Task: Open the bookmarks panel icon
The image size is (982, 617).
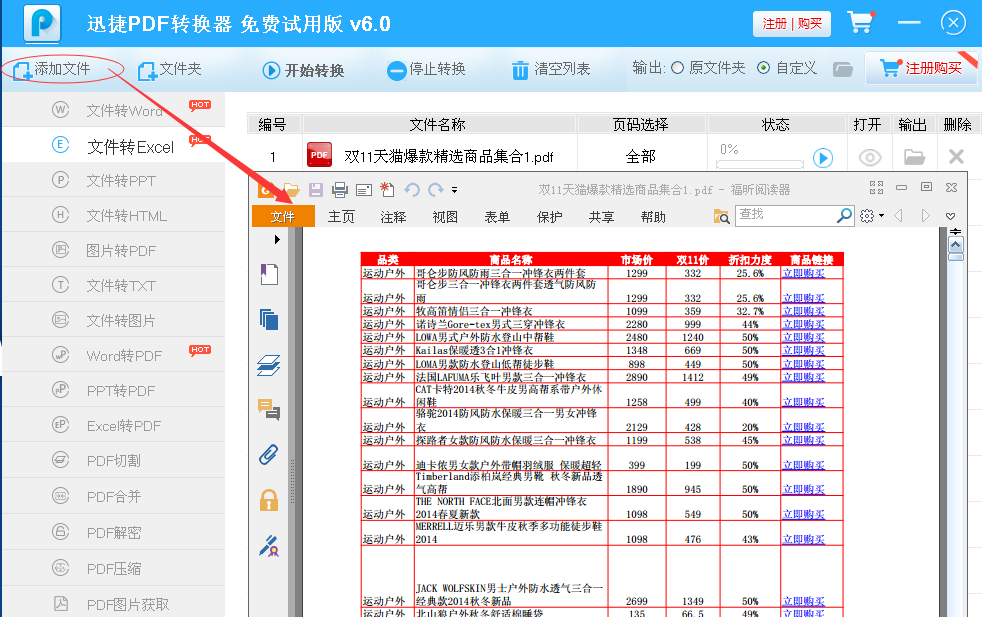Action: pos(269,274)
